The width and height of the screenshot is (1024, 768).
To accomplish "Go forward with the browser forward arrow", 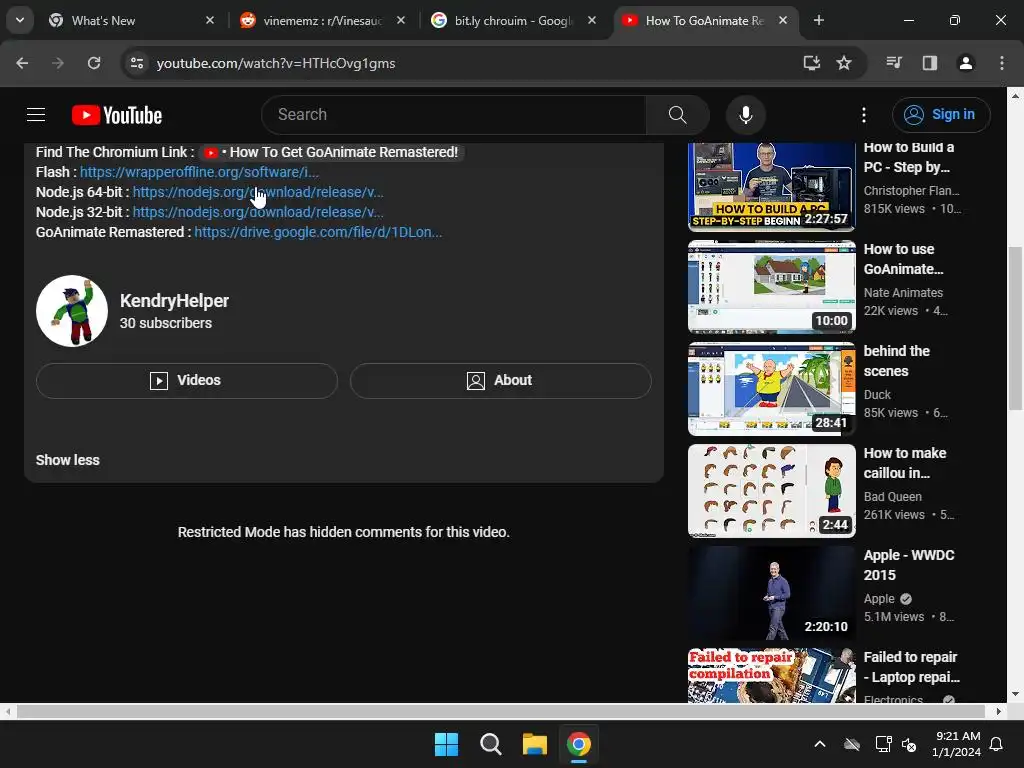I will tap(58, 63).
